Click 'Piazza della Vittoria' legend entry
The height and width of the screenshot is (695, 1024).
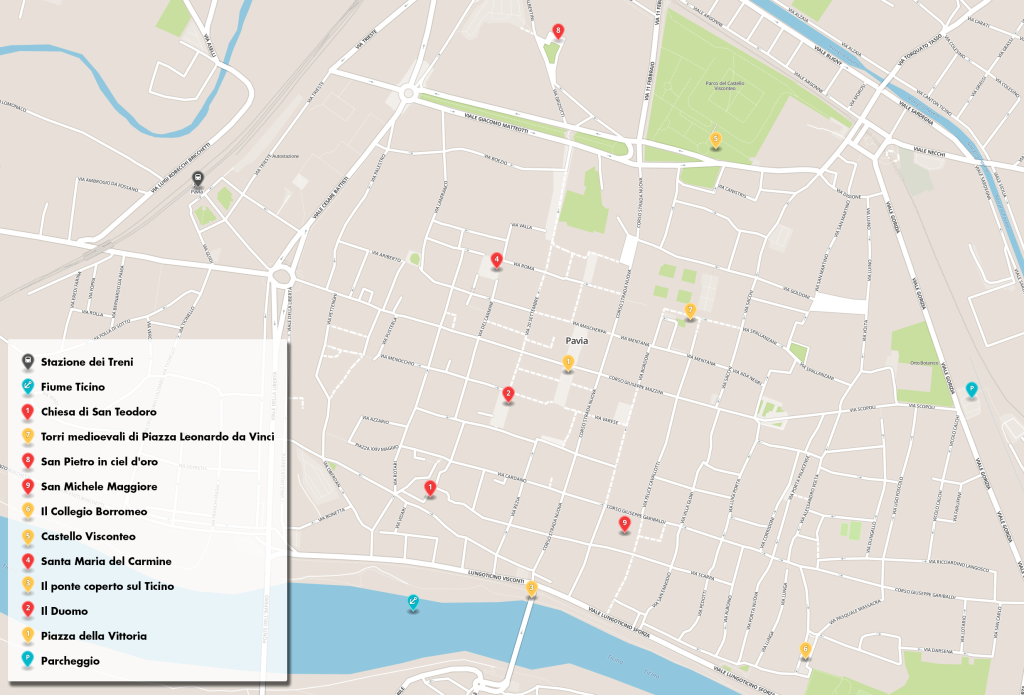94,635
